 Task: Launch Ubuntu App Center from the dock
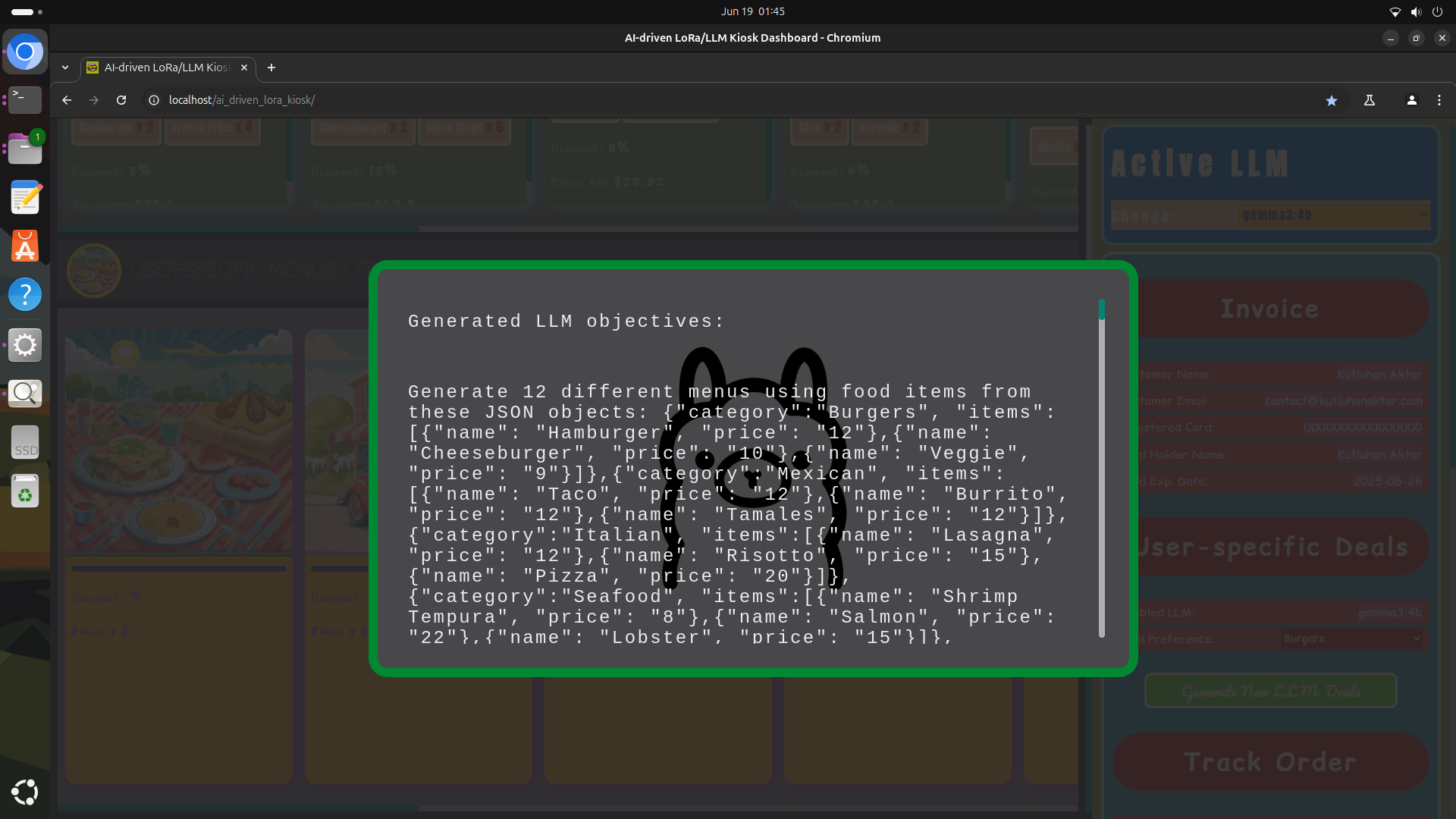tap(25, 246)
